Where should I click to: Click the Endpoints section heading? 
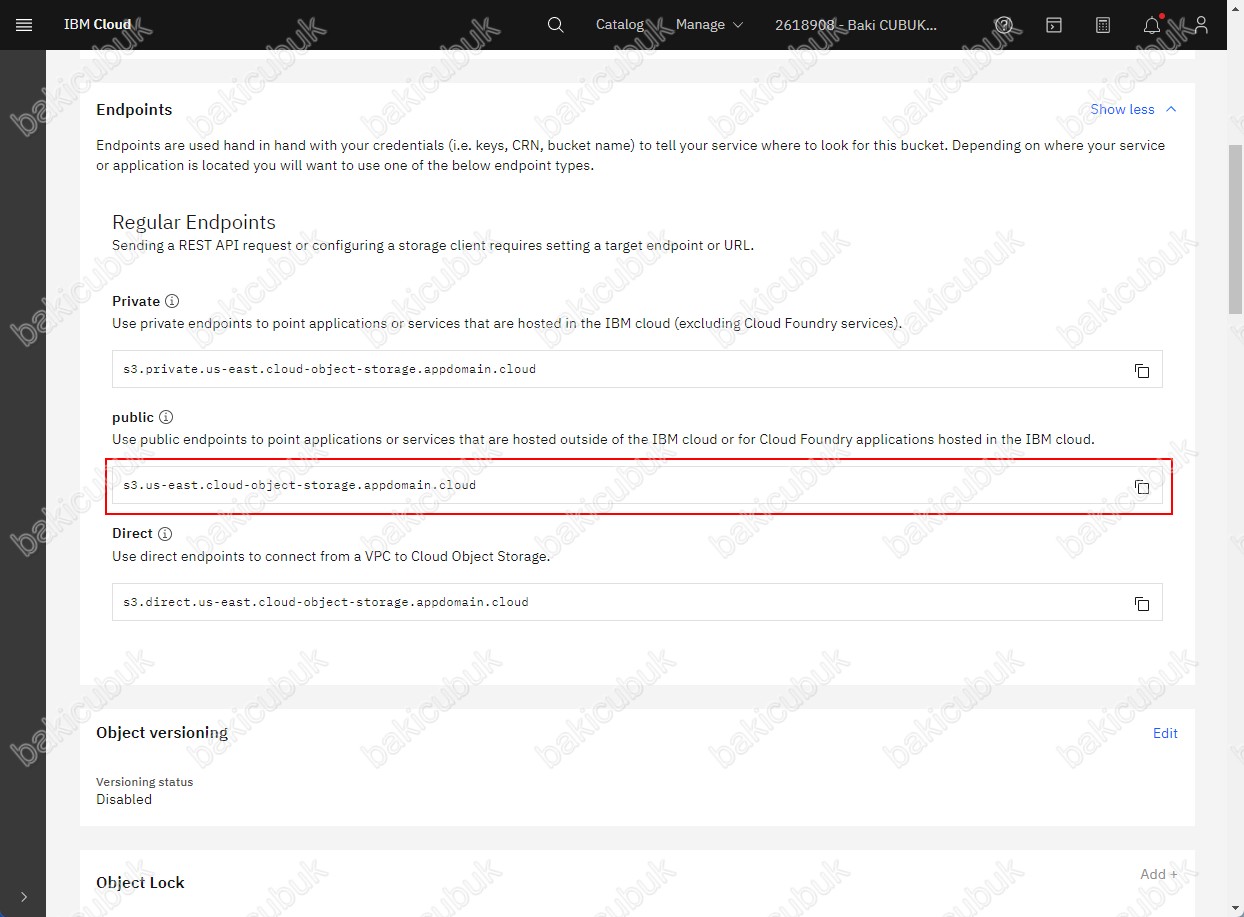(134, 110)
